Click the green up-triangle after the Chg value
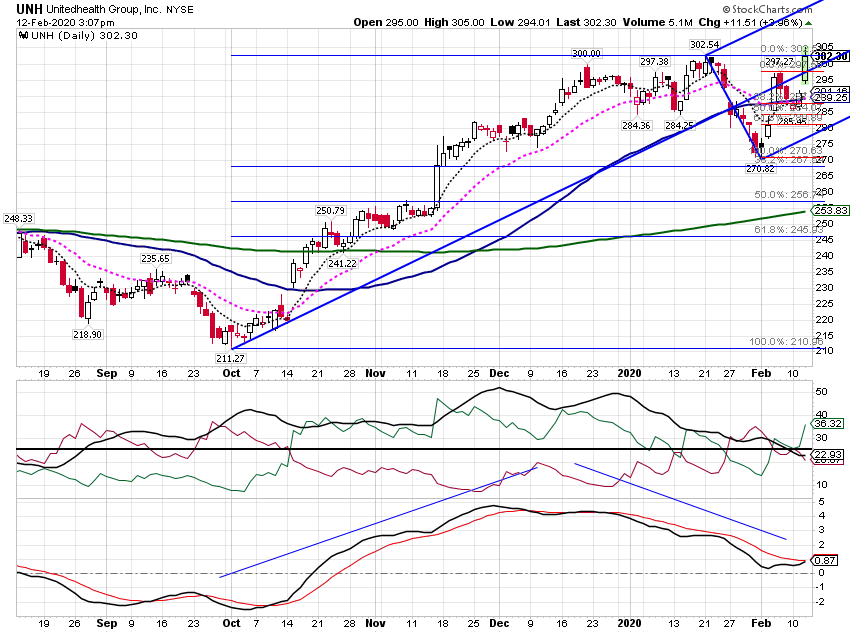Screen dimensions: 850x633 coord(808,23)
